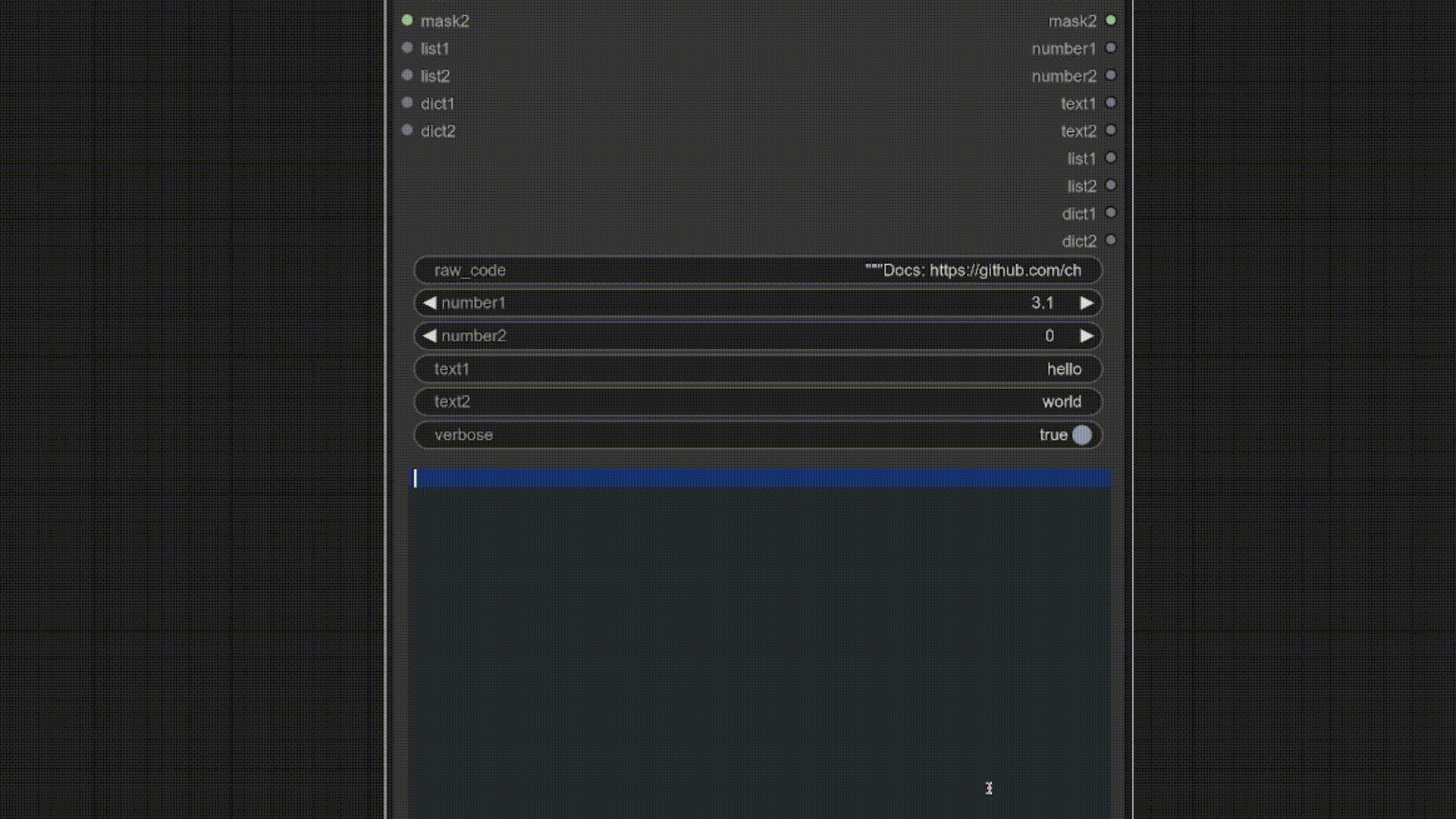Increase number2 with right arrow
Viewport: 1456px width, 819px height.
coord(1087,336)
